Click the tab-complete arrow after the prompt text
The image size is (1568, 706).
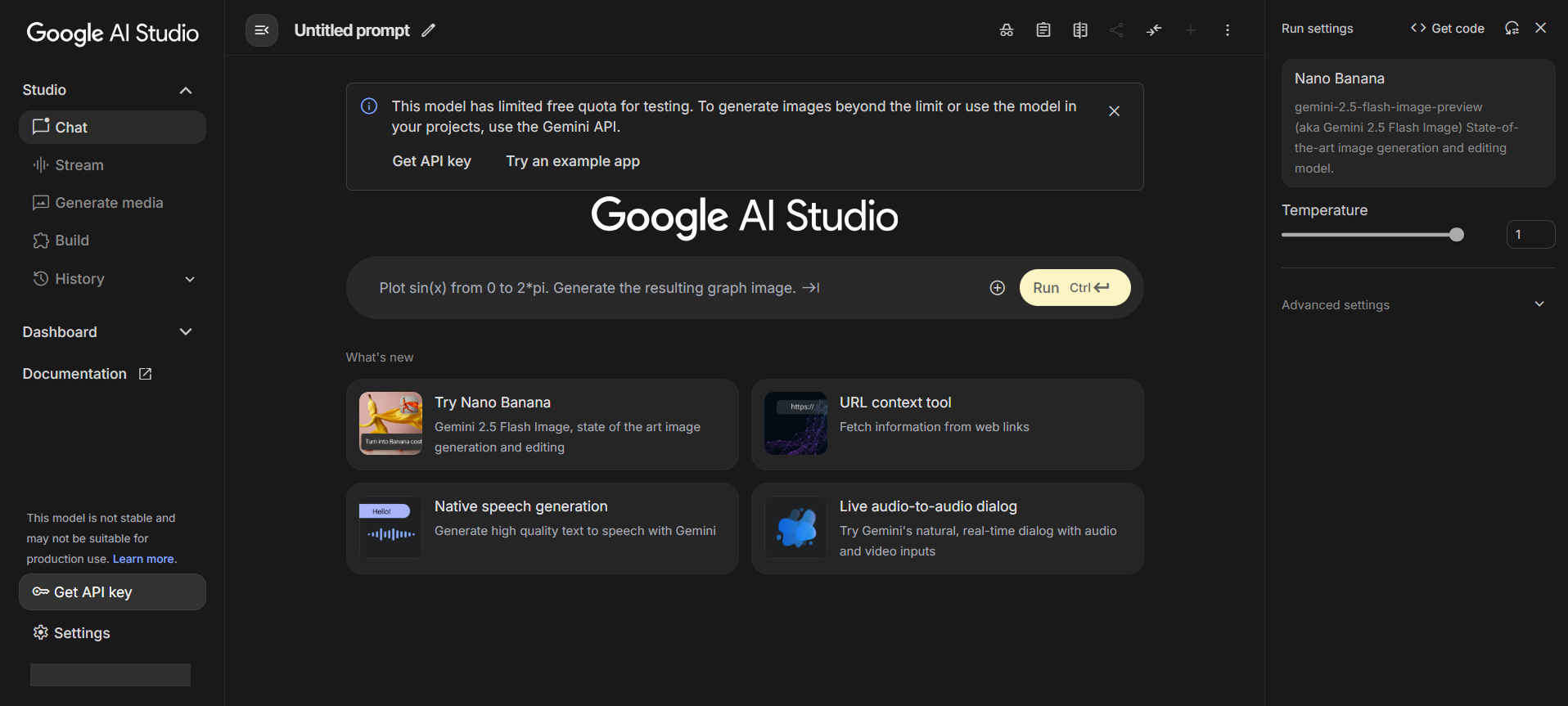tap(811, 288)
